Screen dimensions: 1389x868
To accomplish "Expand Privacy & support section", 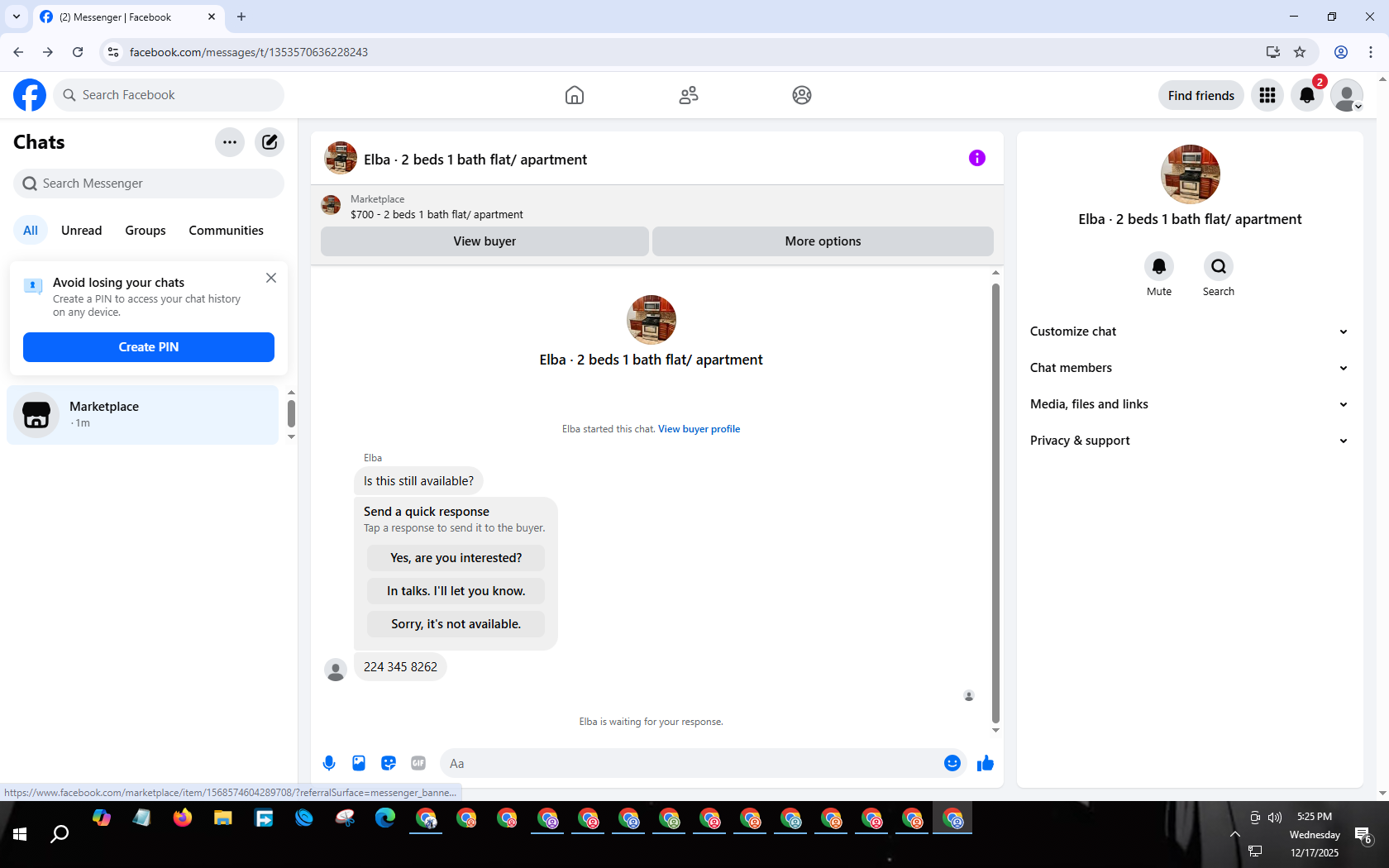I will tap(1189, 441).
